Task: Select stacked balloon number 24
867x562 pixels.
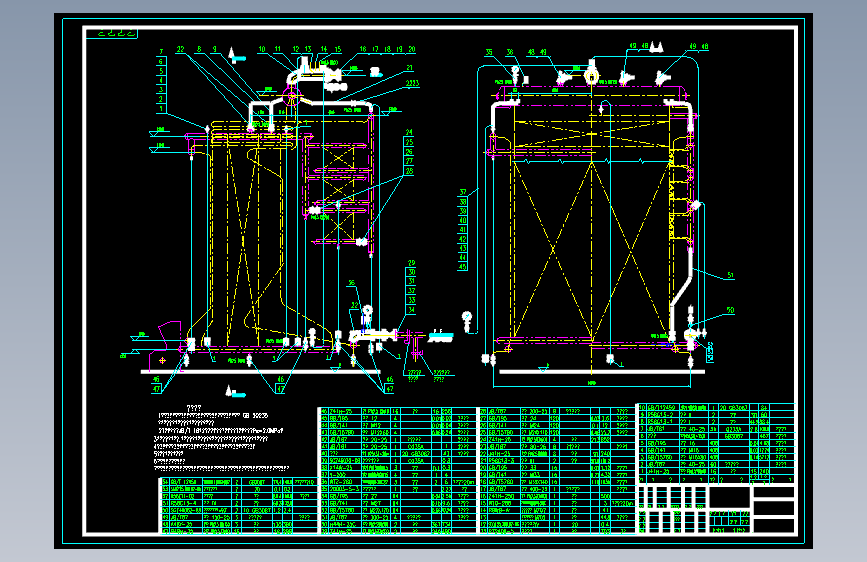Action: 409,132
